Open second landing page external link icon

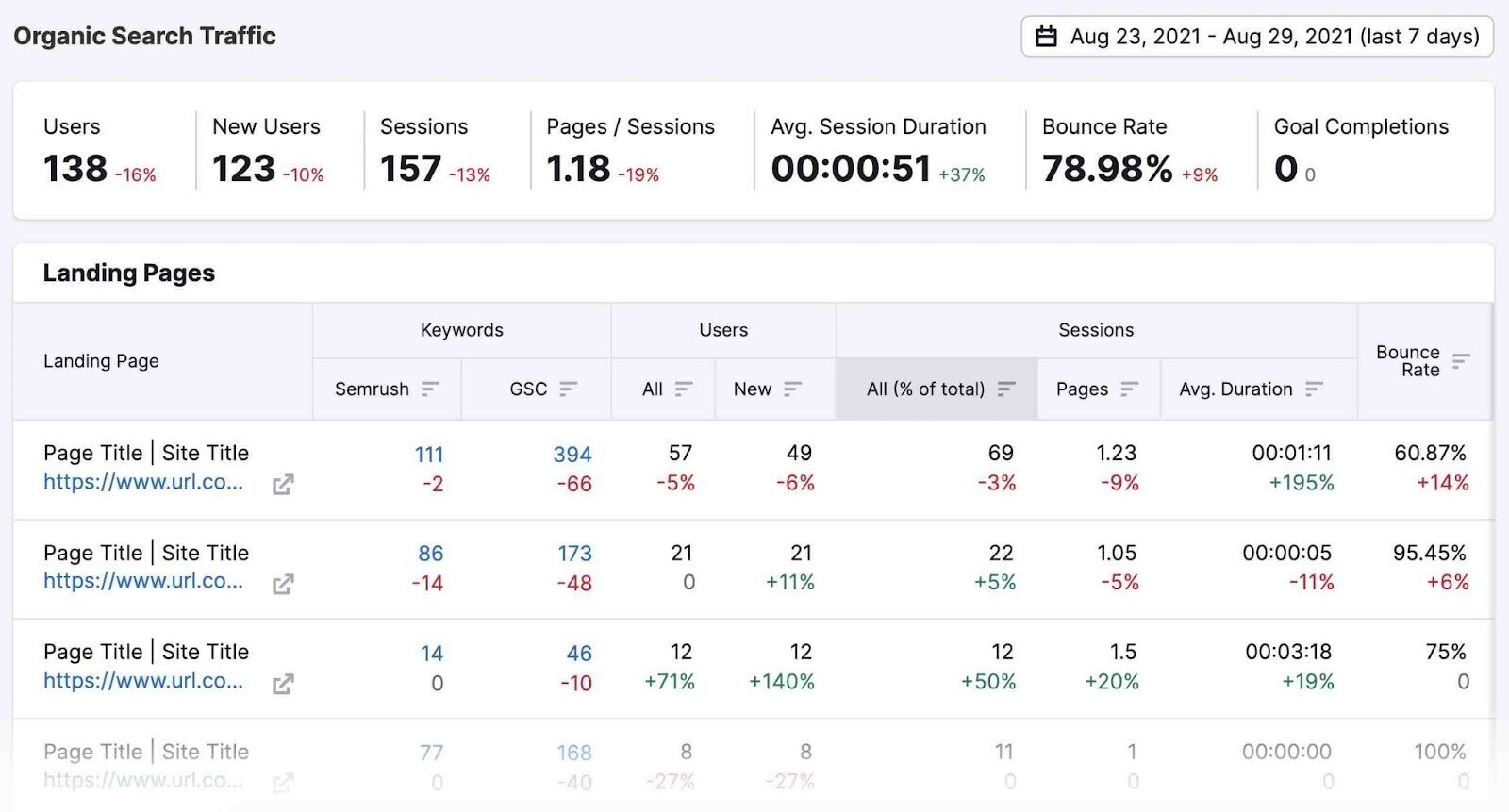283,585
